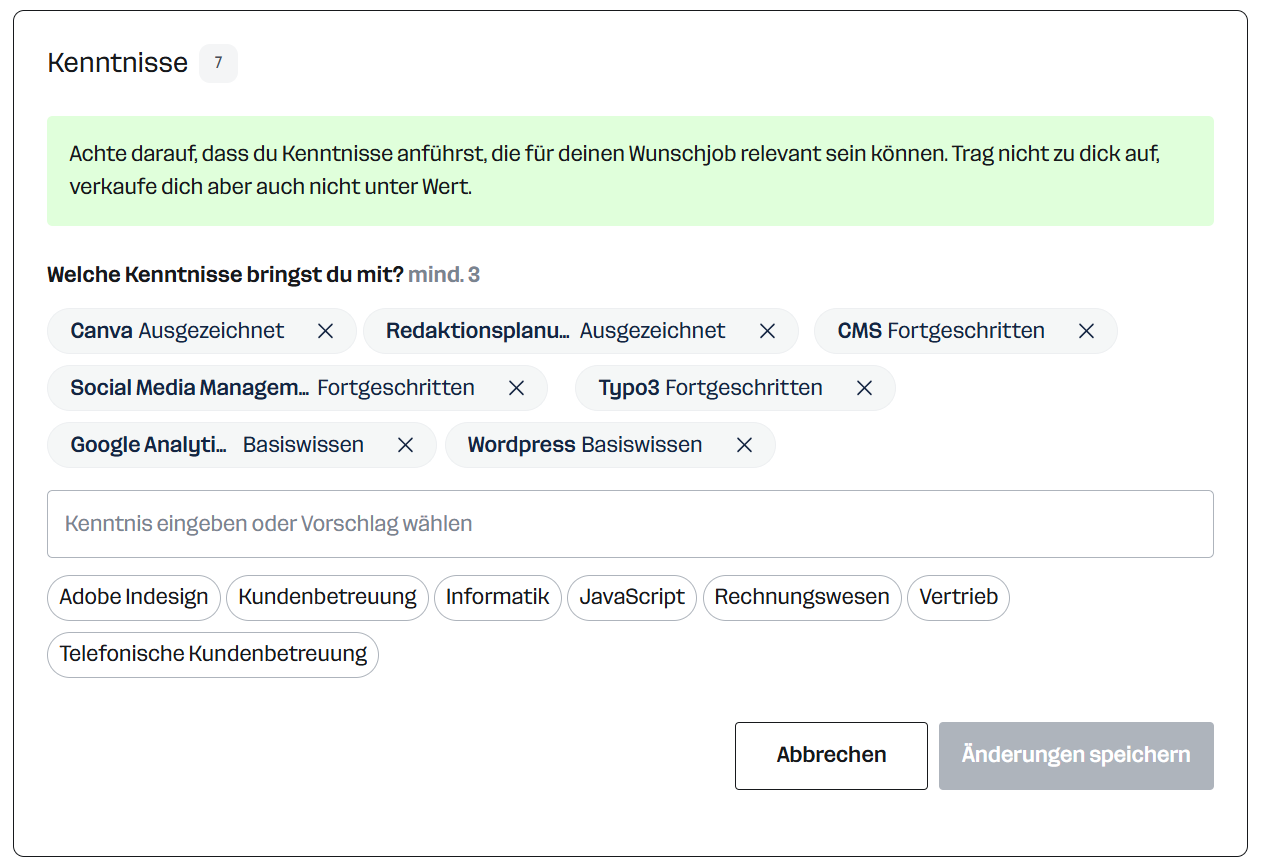Click the Kenntnis eingeben input field

[630, 524]
